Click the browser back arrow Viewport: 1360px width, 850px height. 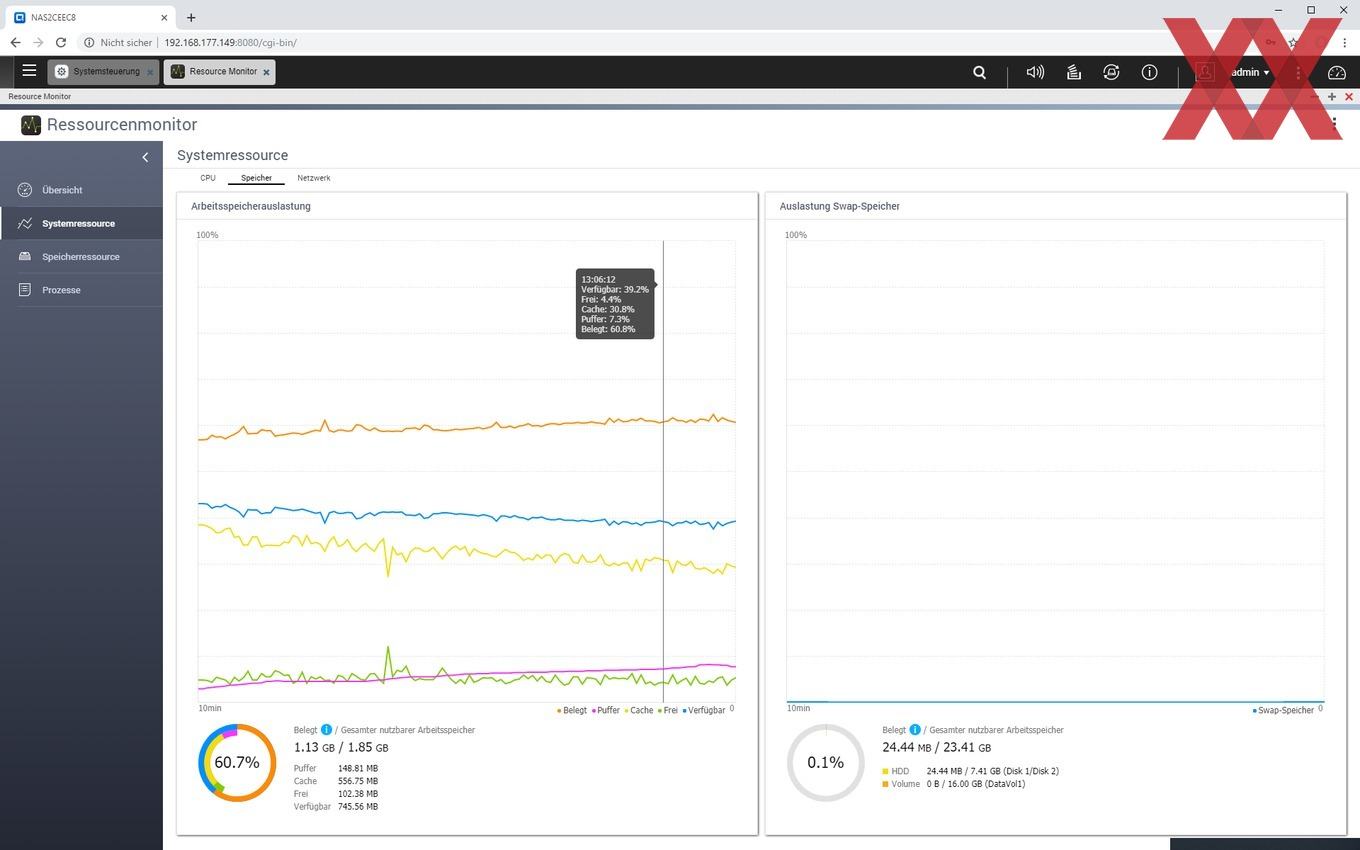[x=15, y=43]
